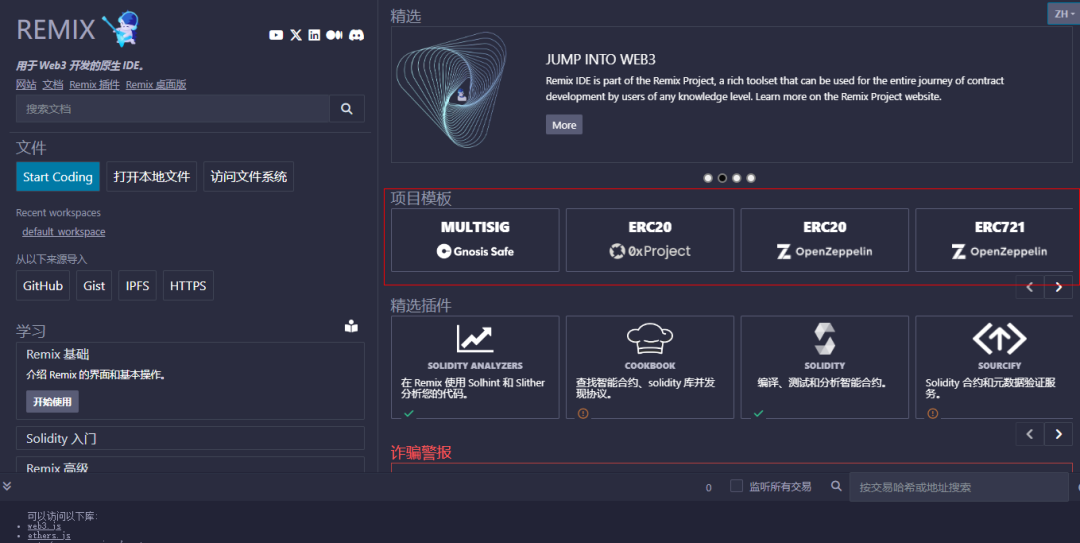1080x543 pixels.
Task: Click the 搜索文档 search input field
Action: tap(173, 109)
